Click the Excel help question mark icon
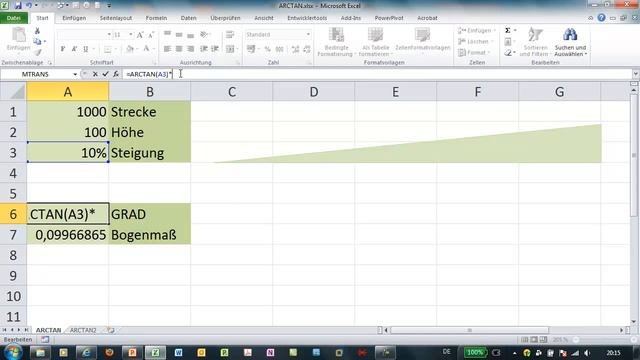 pyautogui.click(x=601, y=18)
